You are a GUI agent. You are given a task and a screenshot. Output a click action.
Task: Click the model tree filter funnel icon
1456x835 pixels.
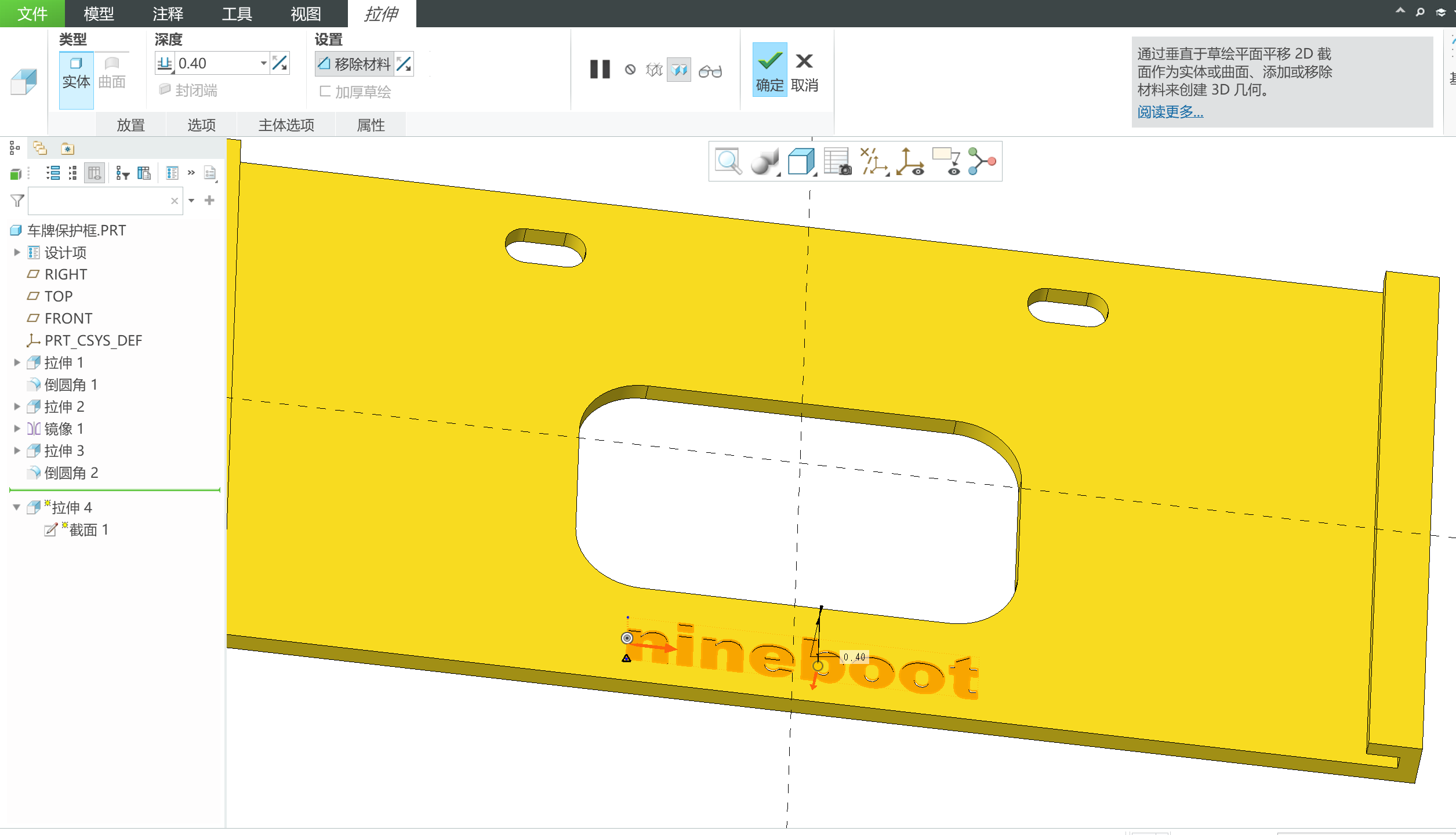point(17,201)
